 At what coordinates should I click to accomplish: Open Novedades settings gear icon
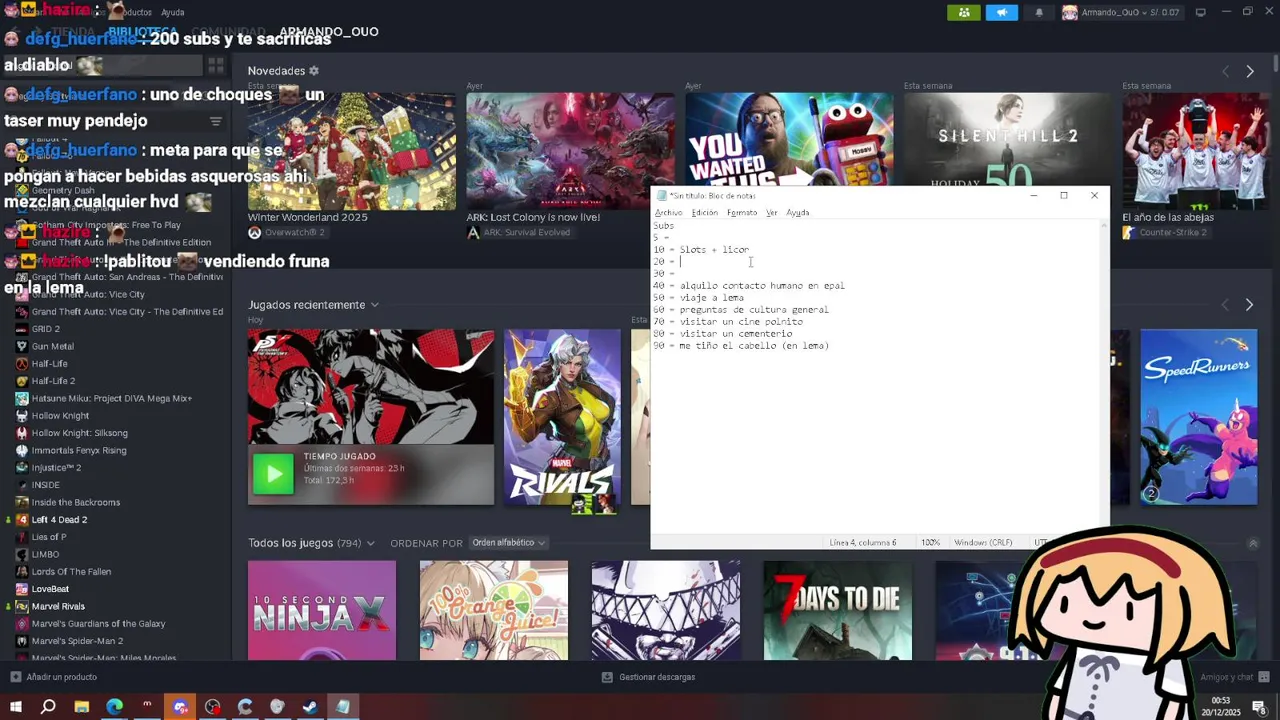click(x=314, y=71)
